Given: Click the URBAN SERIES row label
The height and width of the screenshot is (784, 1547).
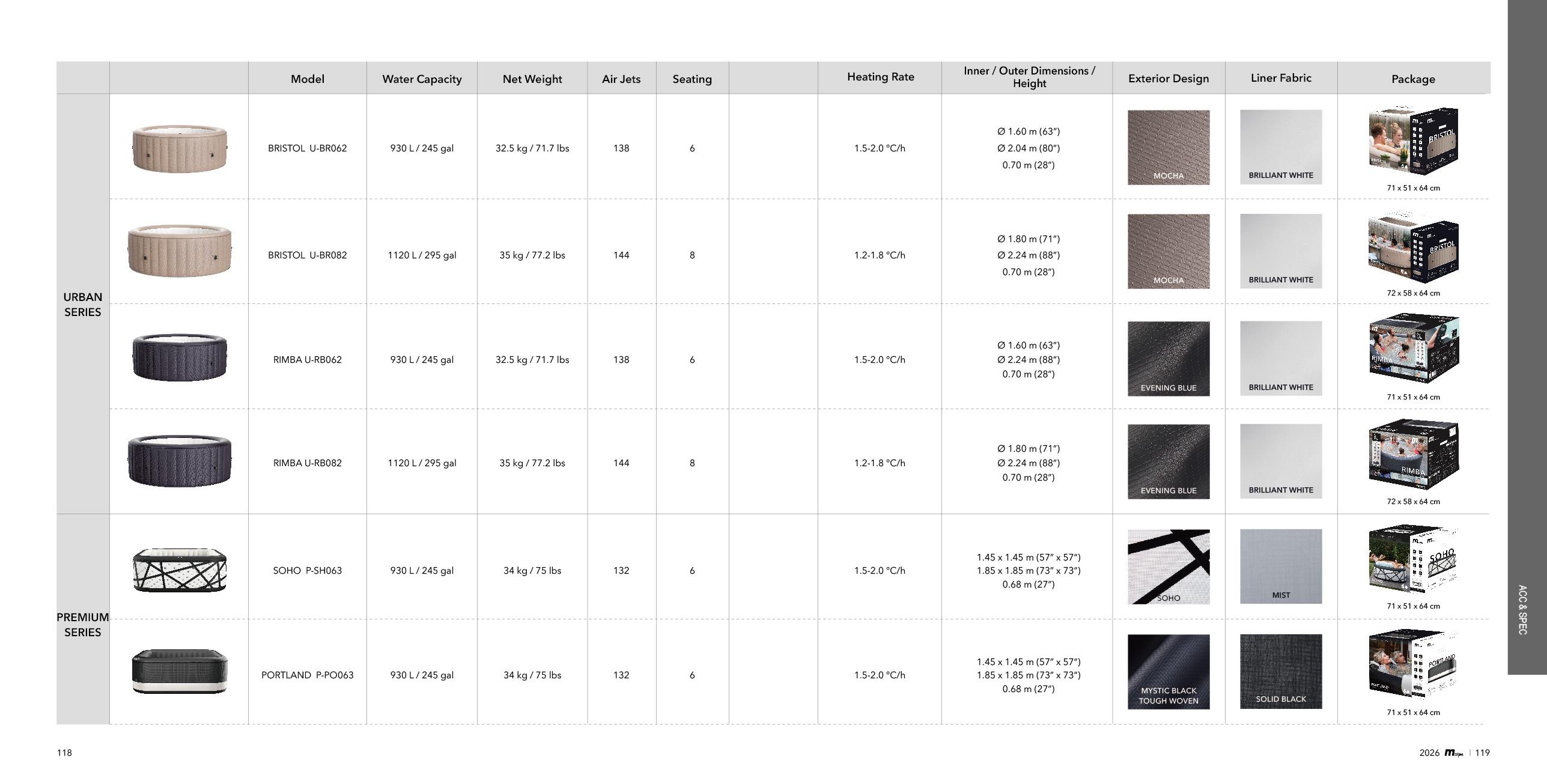Looking at the screenshot, I should [83, 304].
